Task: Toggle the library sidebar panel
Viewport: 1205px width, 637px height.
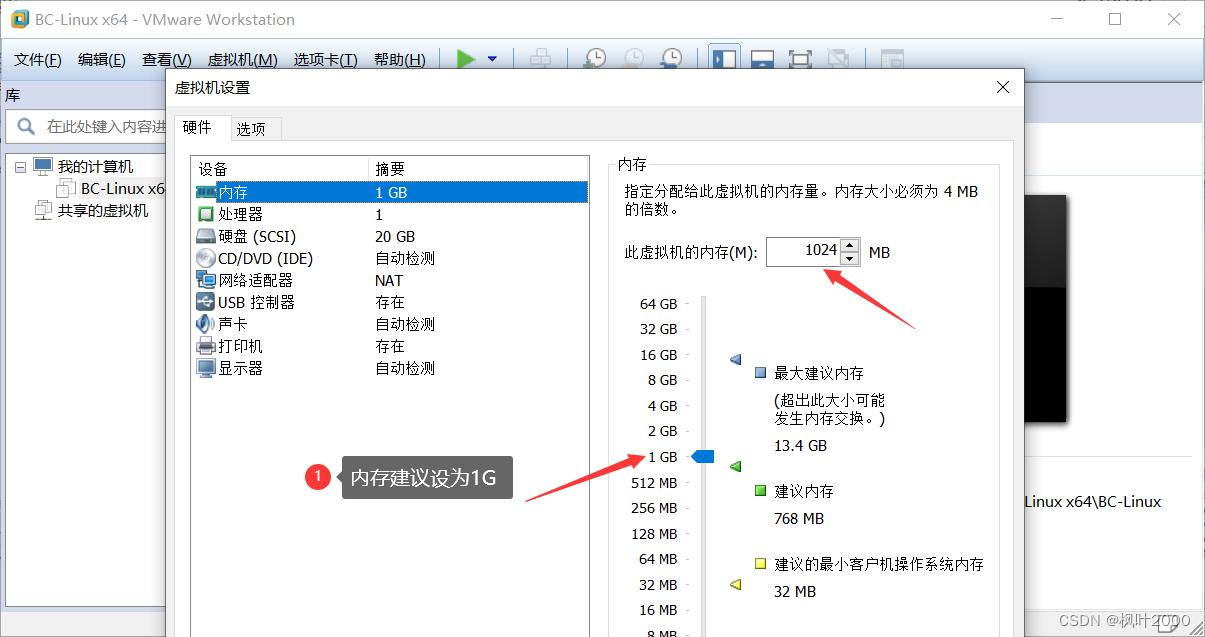Action: [723, 58]
